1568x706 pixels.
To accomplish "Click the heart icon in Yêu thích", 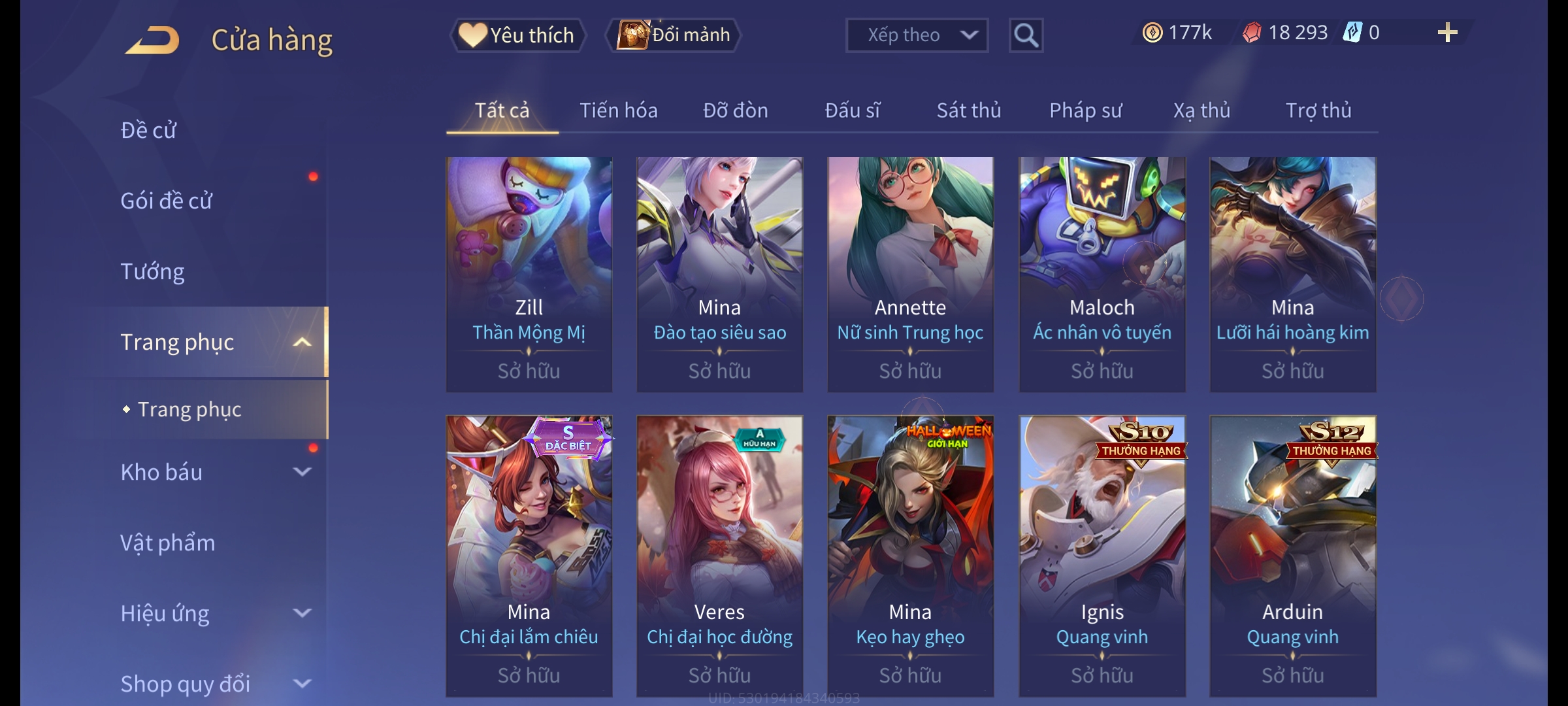I will pos(472,35).
